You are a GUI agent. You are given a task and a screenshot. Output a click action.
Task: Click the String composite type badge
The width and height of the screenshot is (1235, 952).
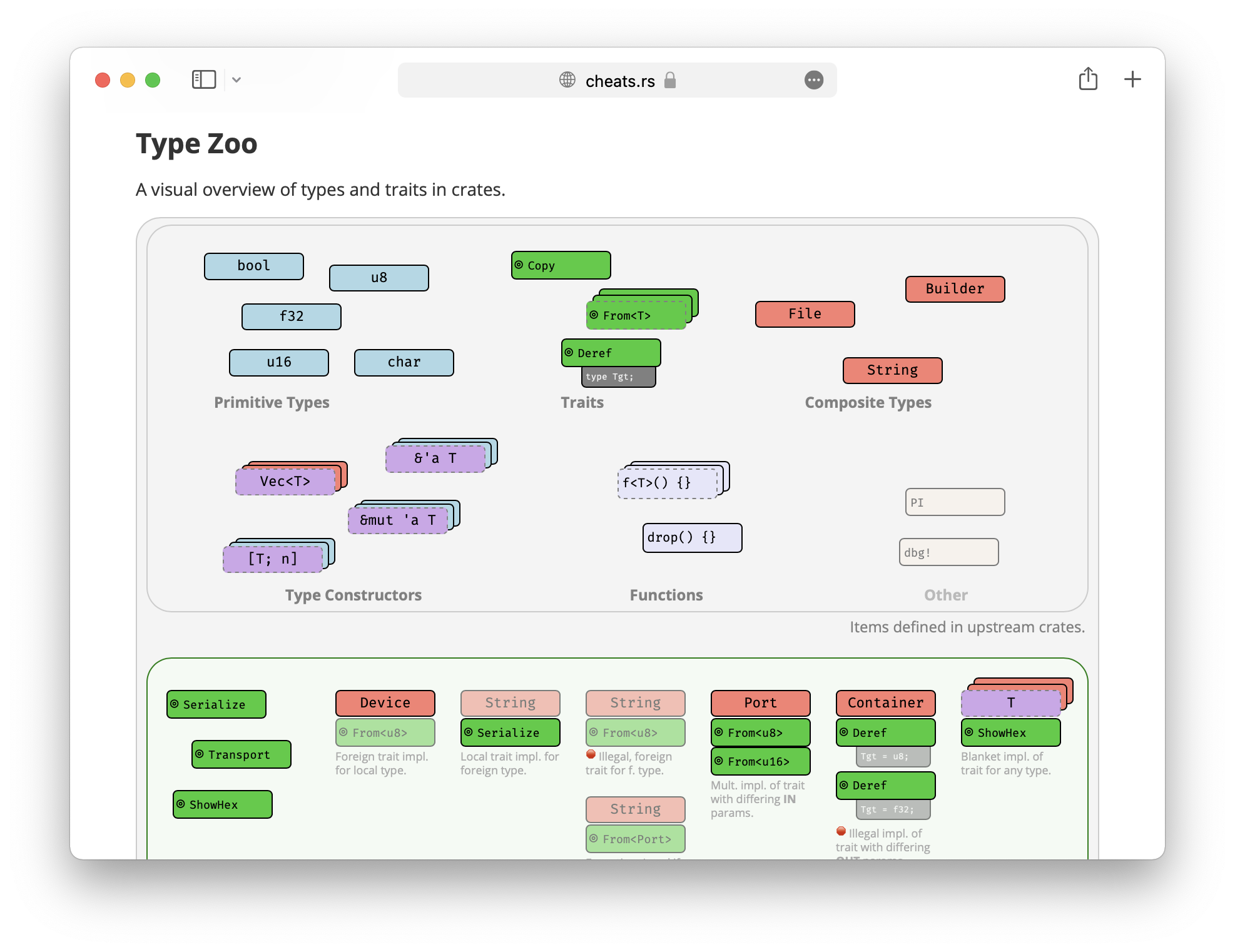(892, 370)
